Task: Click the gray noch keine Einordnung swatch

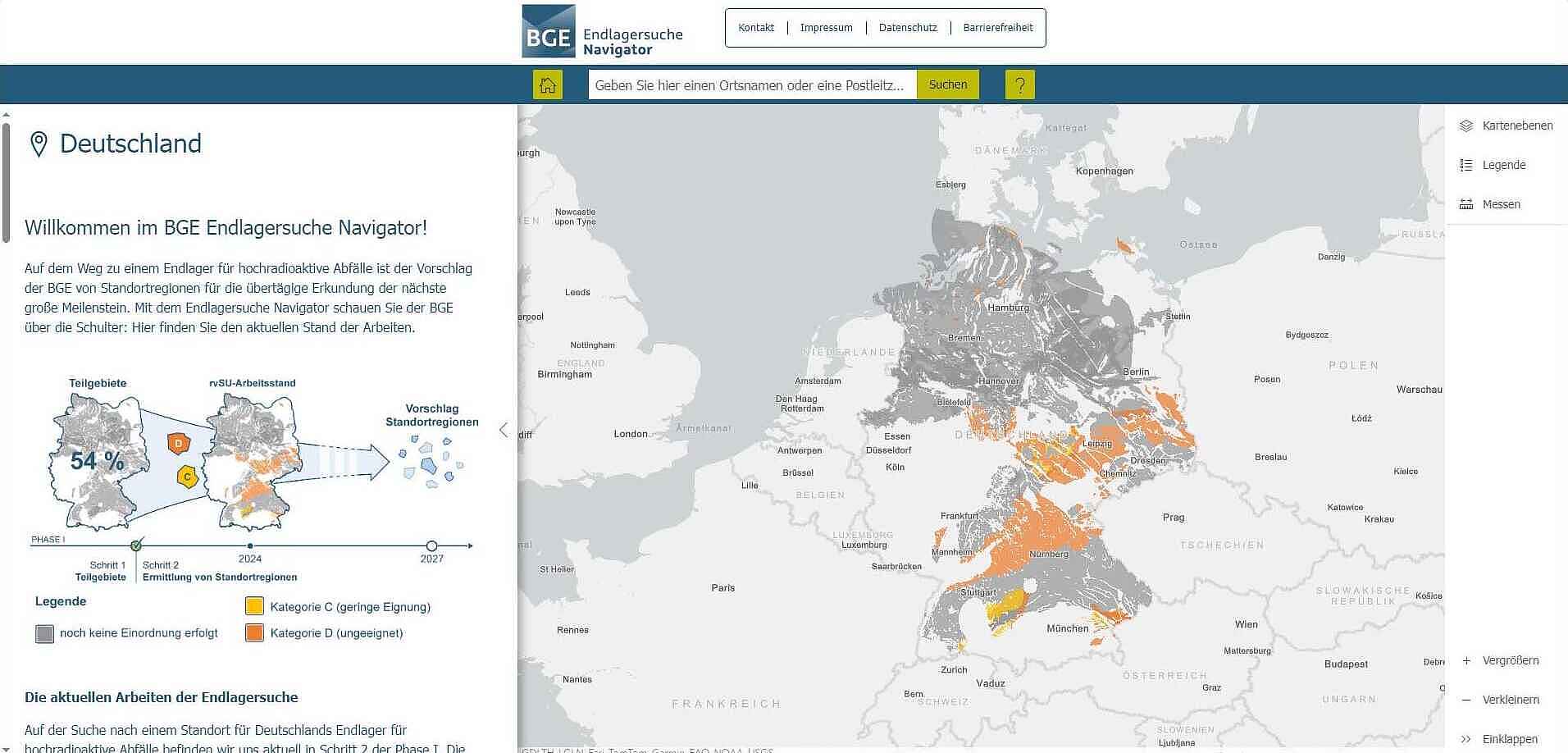Action: pos(45,633)
